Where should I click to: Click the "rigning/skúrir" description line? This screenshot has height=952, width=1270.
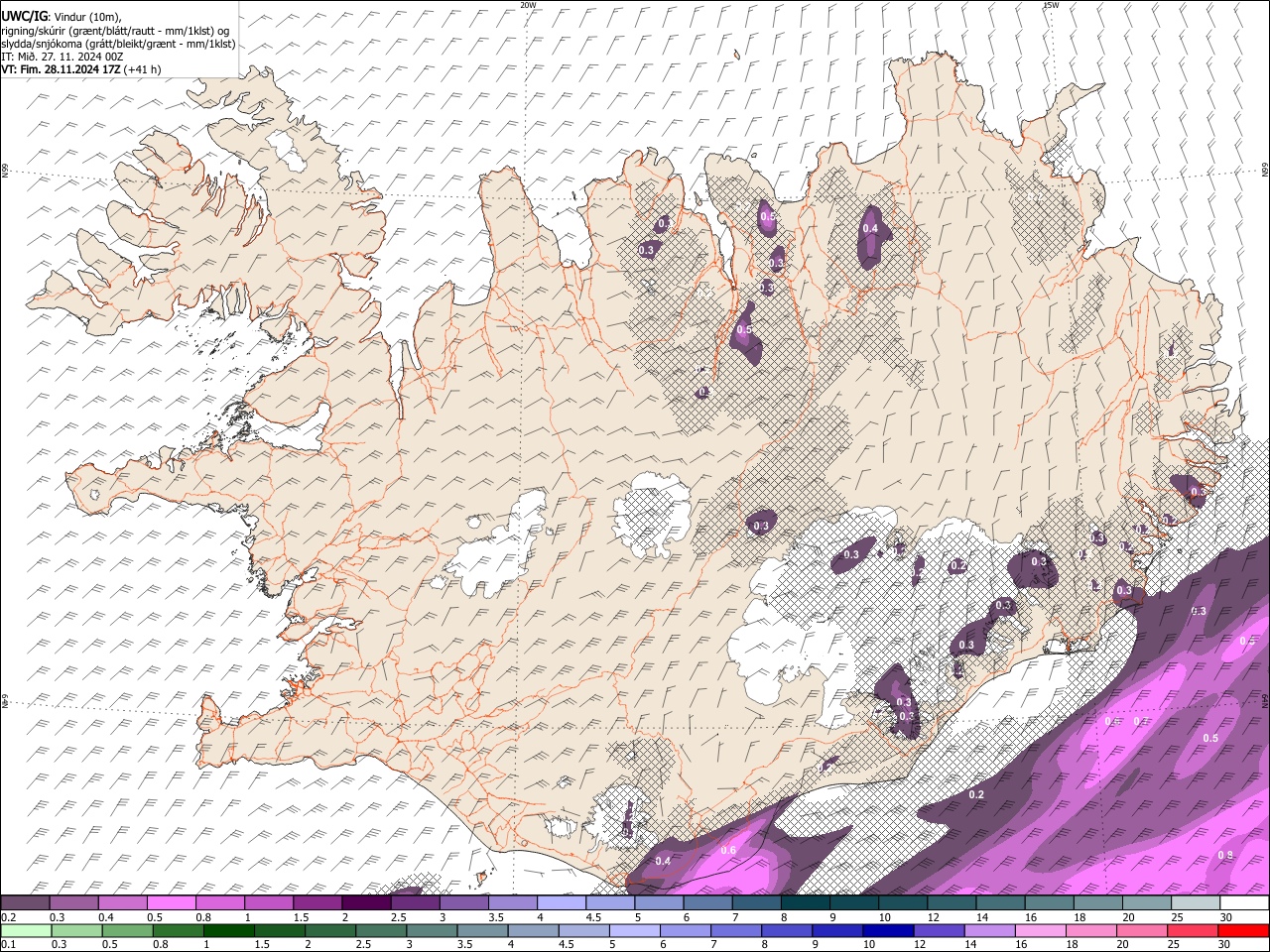pyautogui.click(x=115, y=30)
